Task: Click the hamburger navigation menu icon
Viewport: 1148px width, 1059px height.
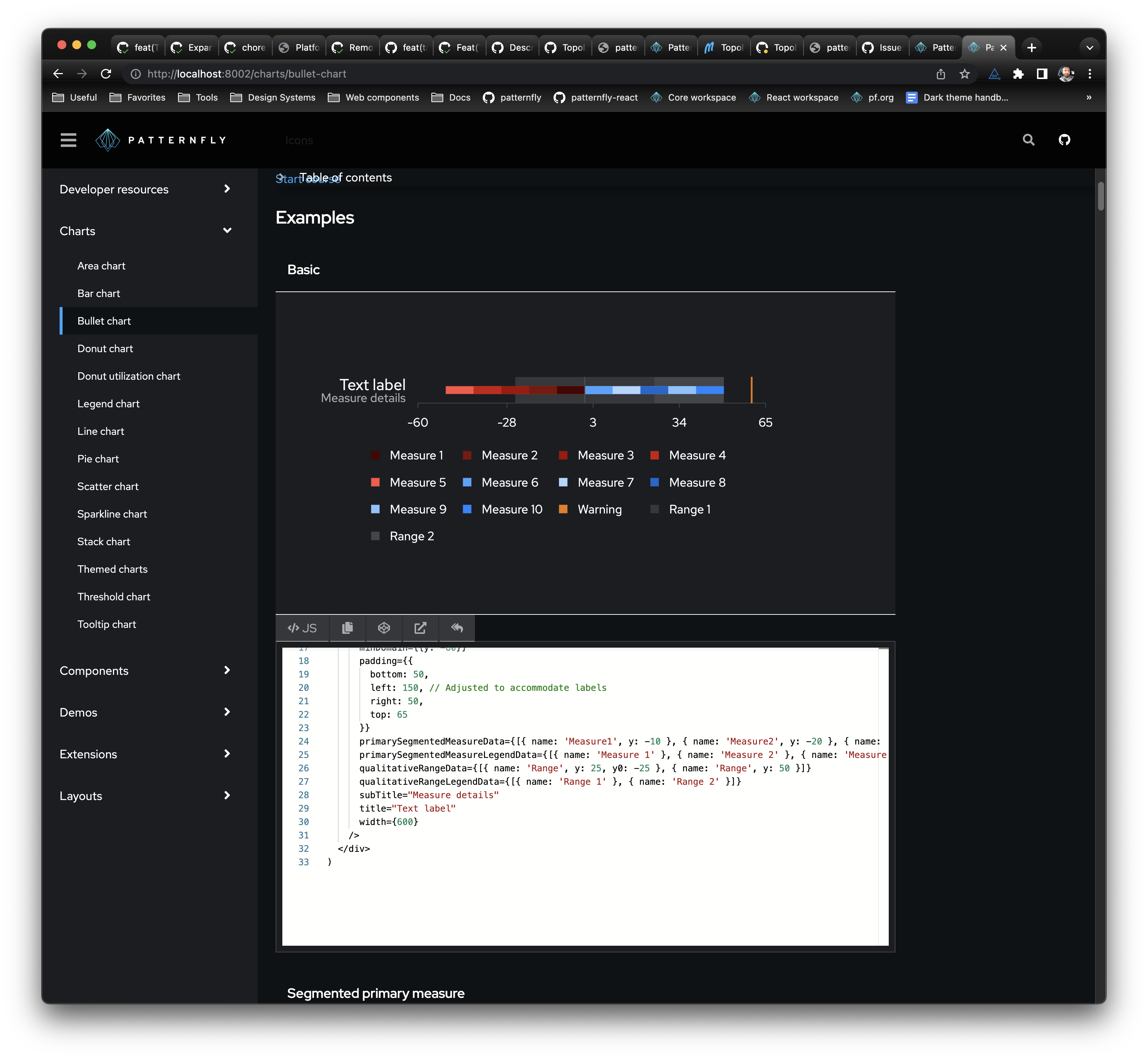Action: [x=68, y=140]
